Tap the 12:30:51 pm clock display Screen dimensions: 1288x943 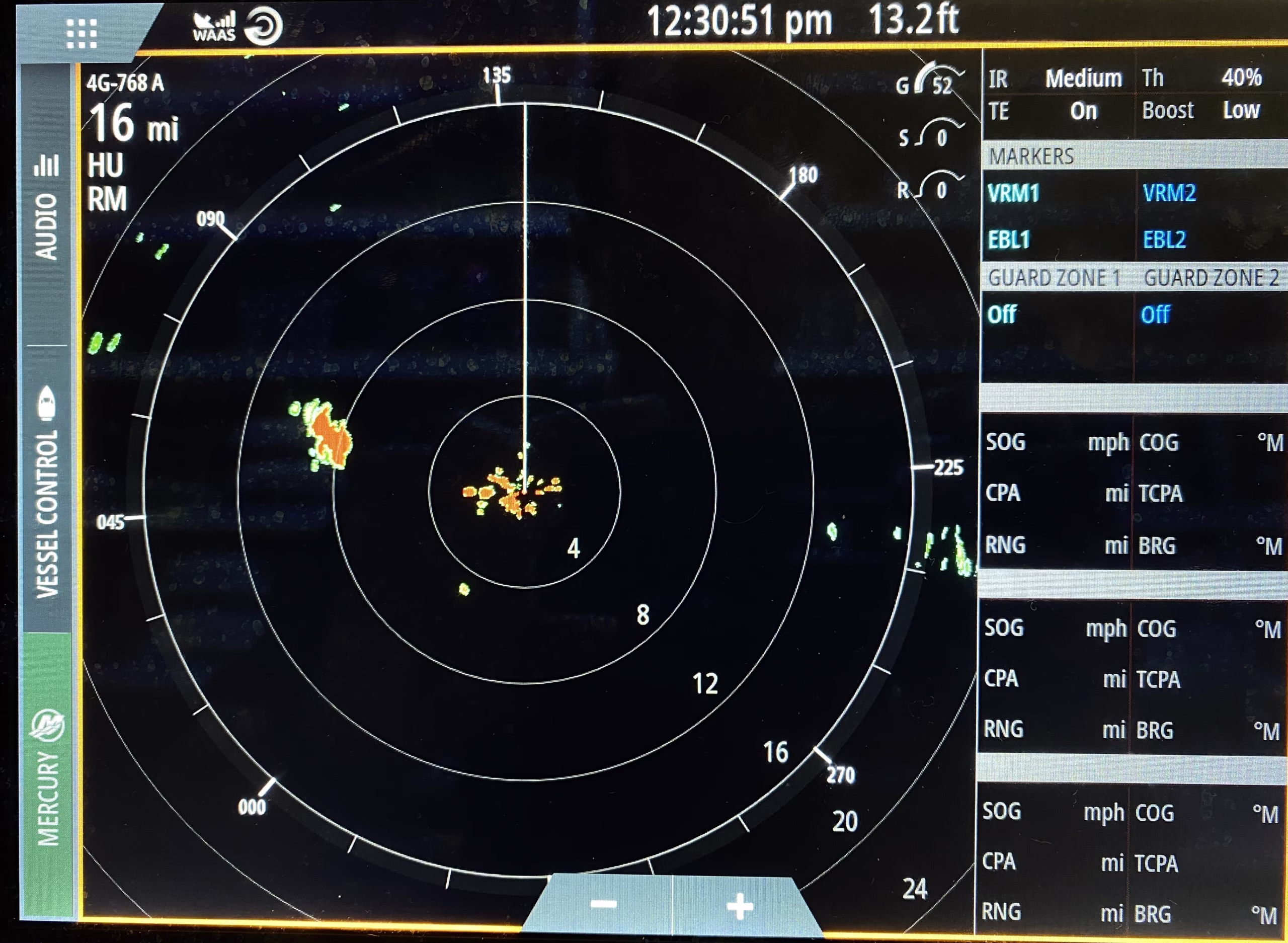tap(740, 22)
